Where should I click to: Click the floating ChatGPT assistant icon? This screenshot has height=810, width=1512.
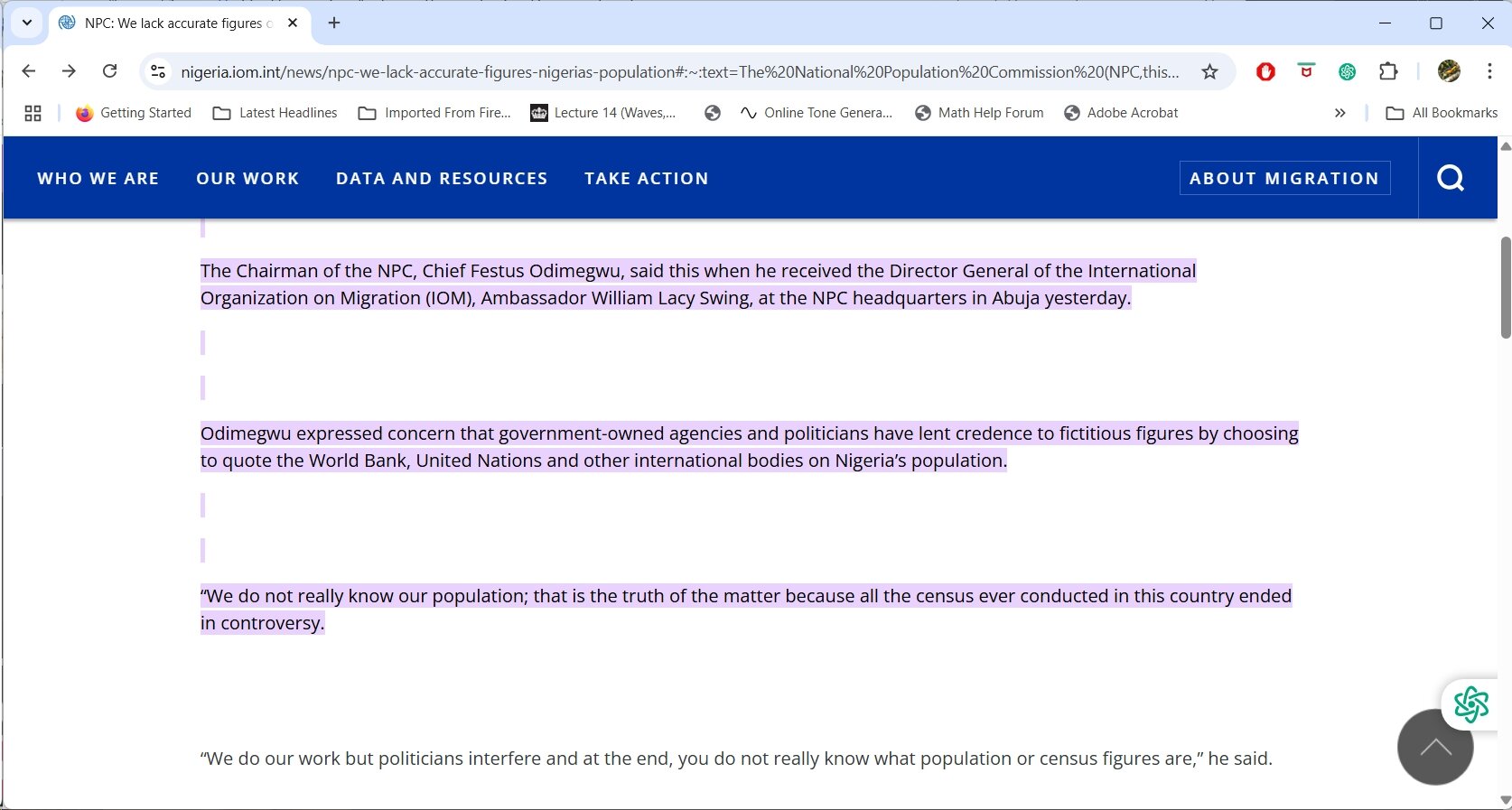[1470, 704]
